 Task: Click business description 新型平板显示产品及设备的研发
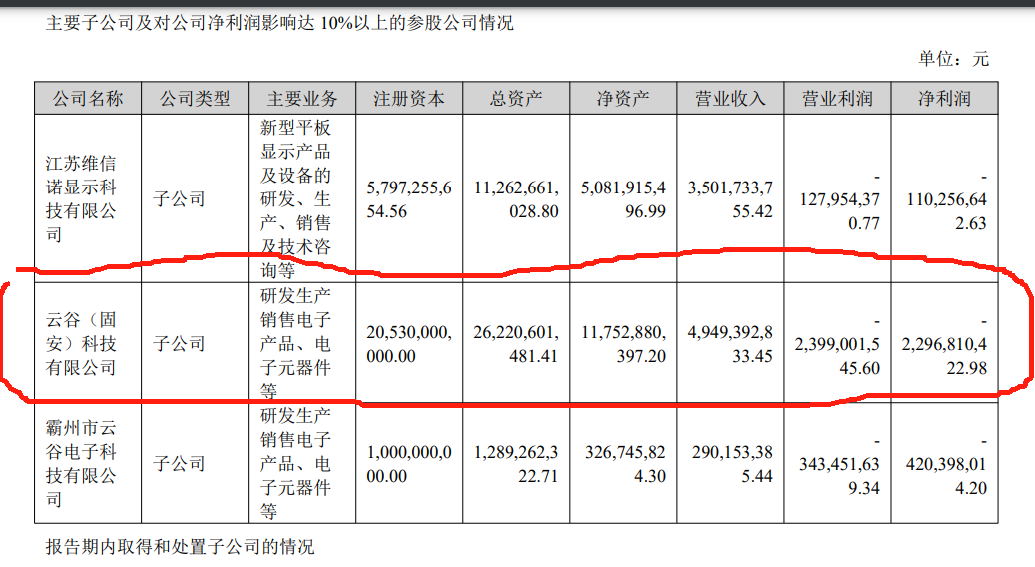click(x=295, y=199)
